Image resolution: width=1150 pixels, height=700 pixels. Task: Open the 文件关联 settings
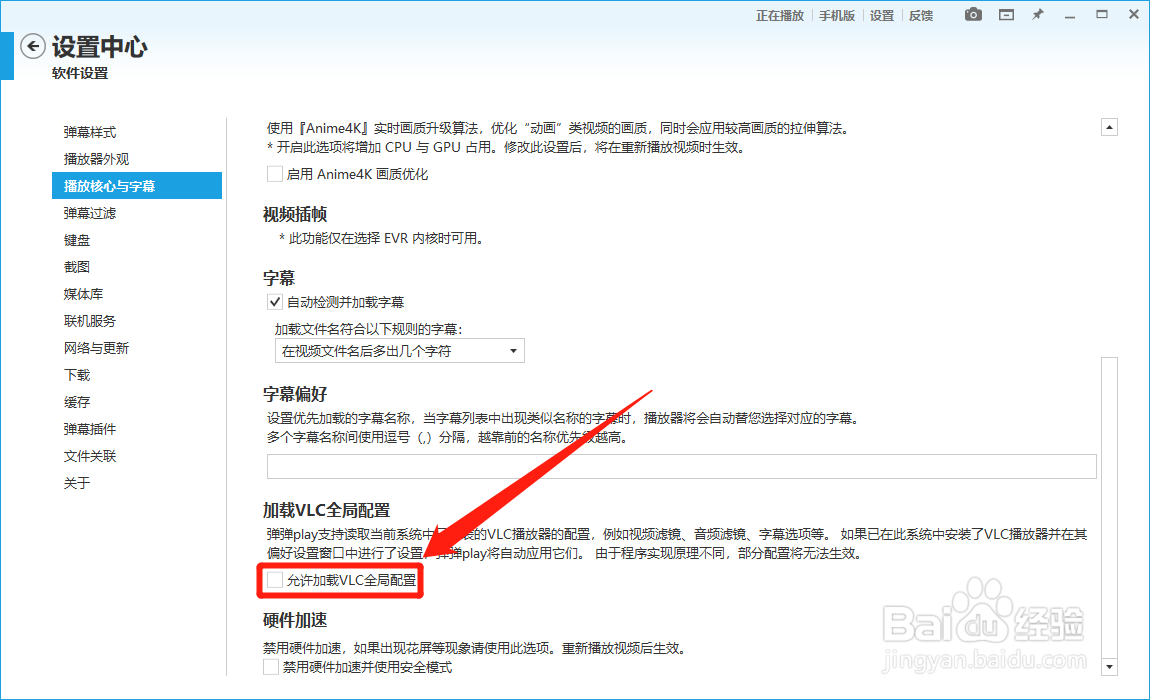136,456
